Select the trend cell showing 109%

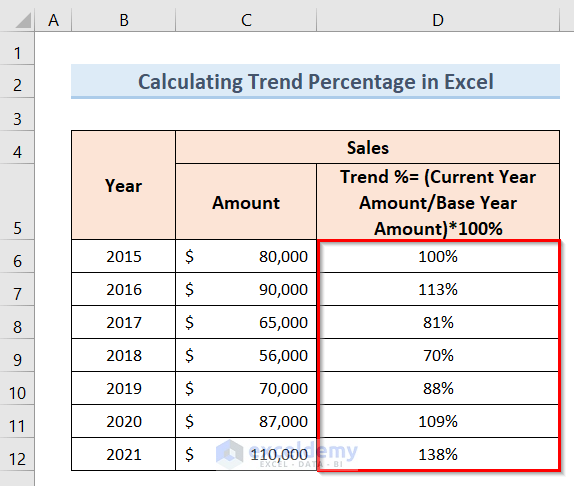coord(438,421)
